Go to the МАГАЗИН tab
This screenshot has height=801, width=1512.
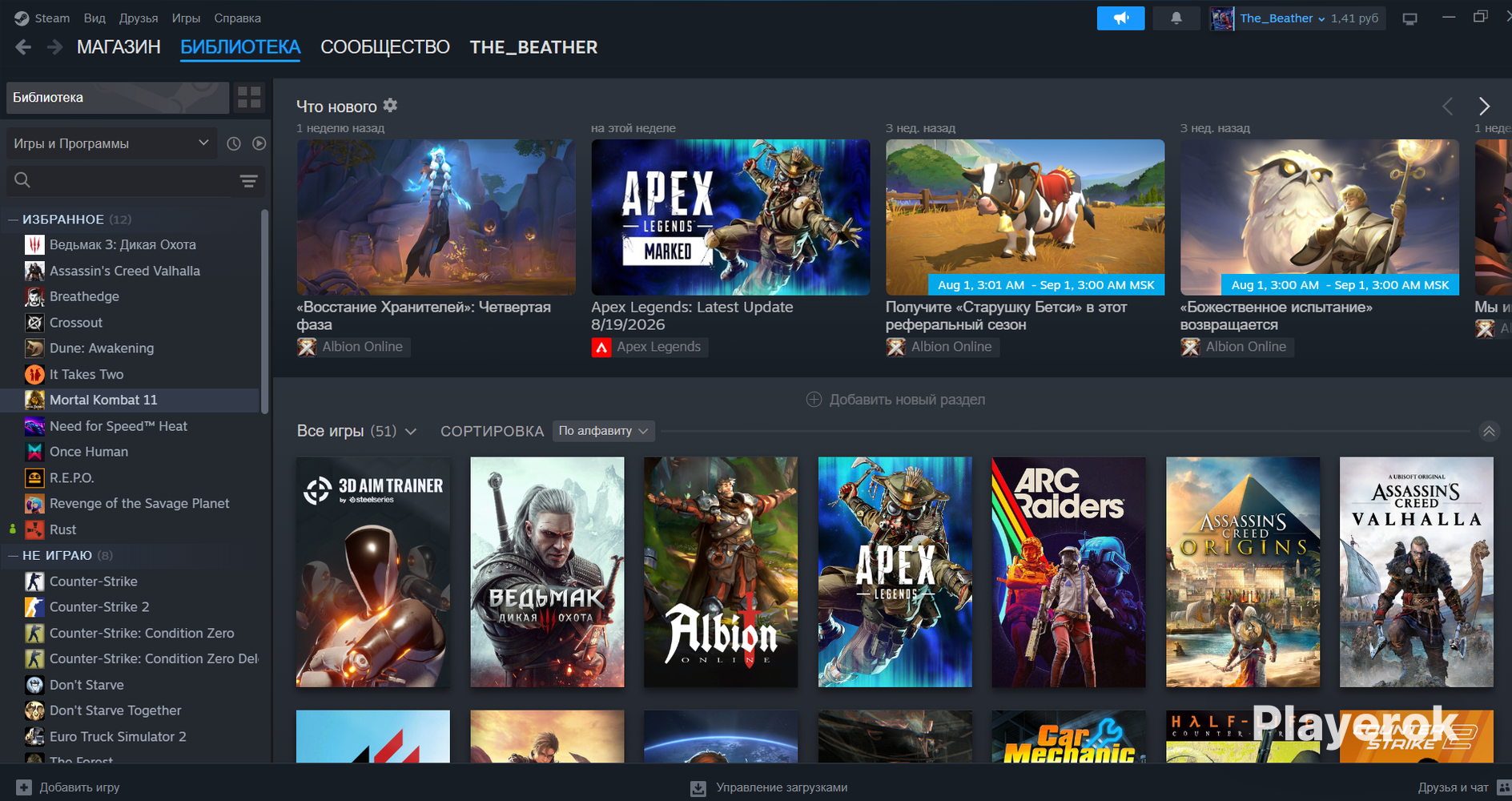(x=119, y=47)
